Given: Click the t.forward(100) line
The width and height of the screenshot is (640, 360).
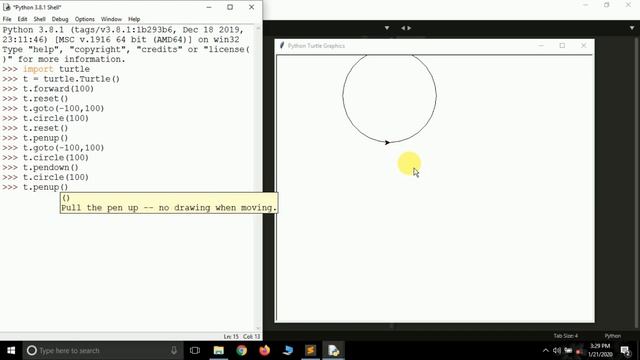Looking at the screenshot, I should click(x=58, y=89).
